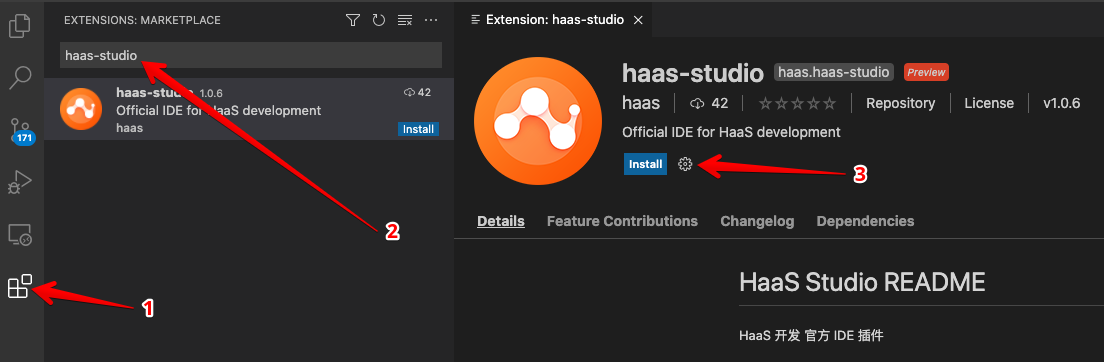Open the Manage gear next to Install
The image size is (1104, 362).
click(685, 164)
